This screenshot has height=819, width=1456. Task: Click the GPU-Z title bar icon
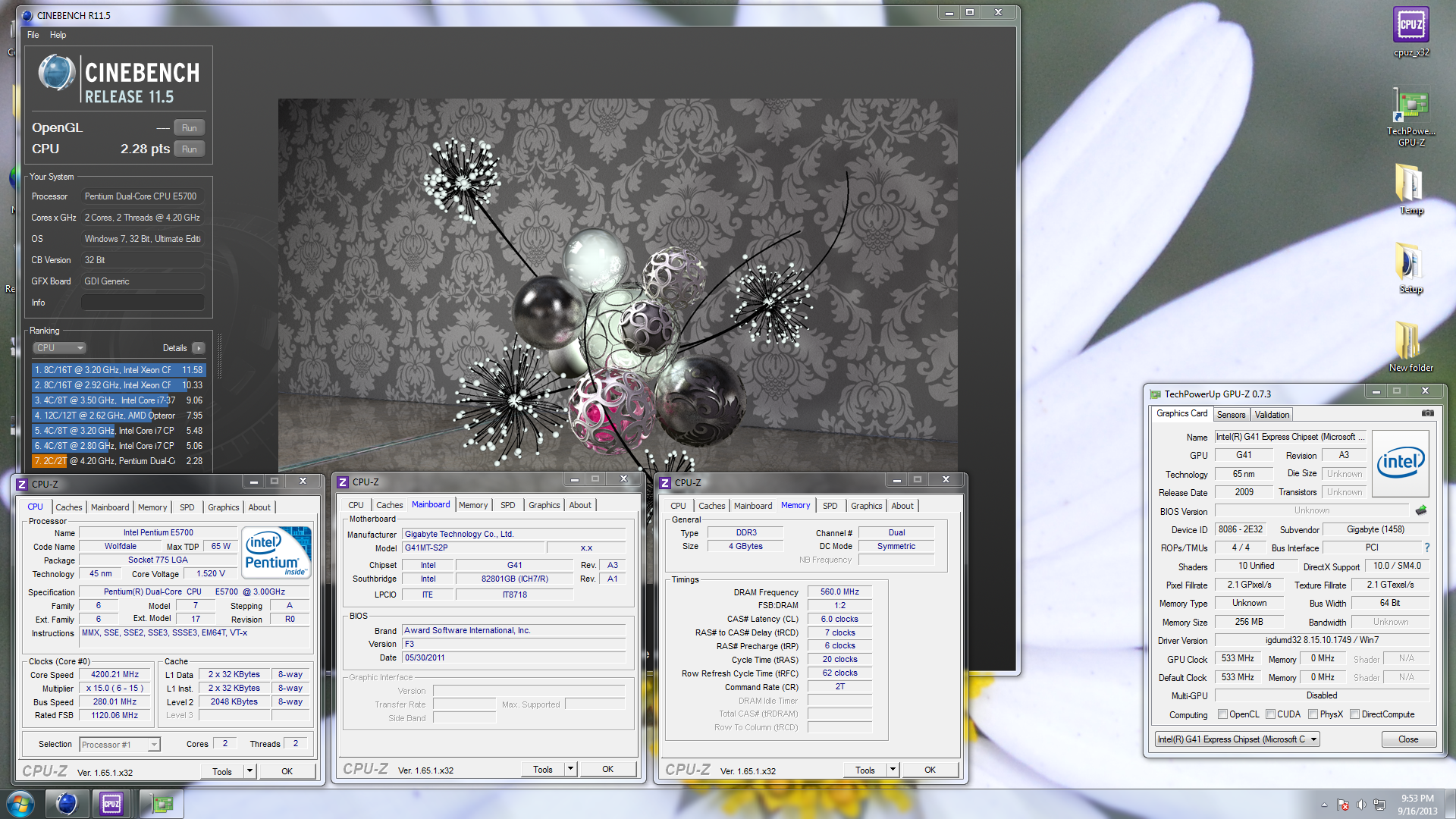[x=1155, y=394]
